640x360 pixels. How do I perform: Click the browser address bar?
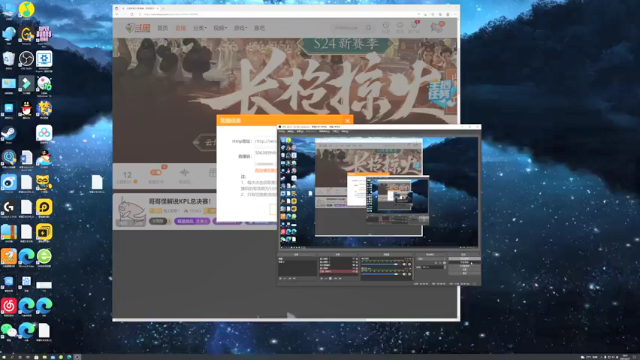278,14
